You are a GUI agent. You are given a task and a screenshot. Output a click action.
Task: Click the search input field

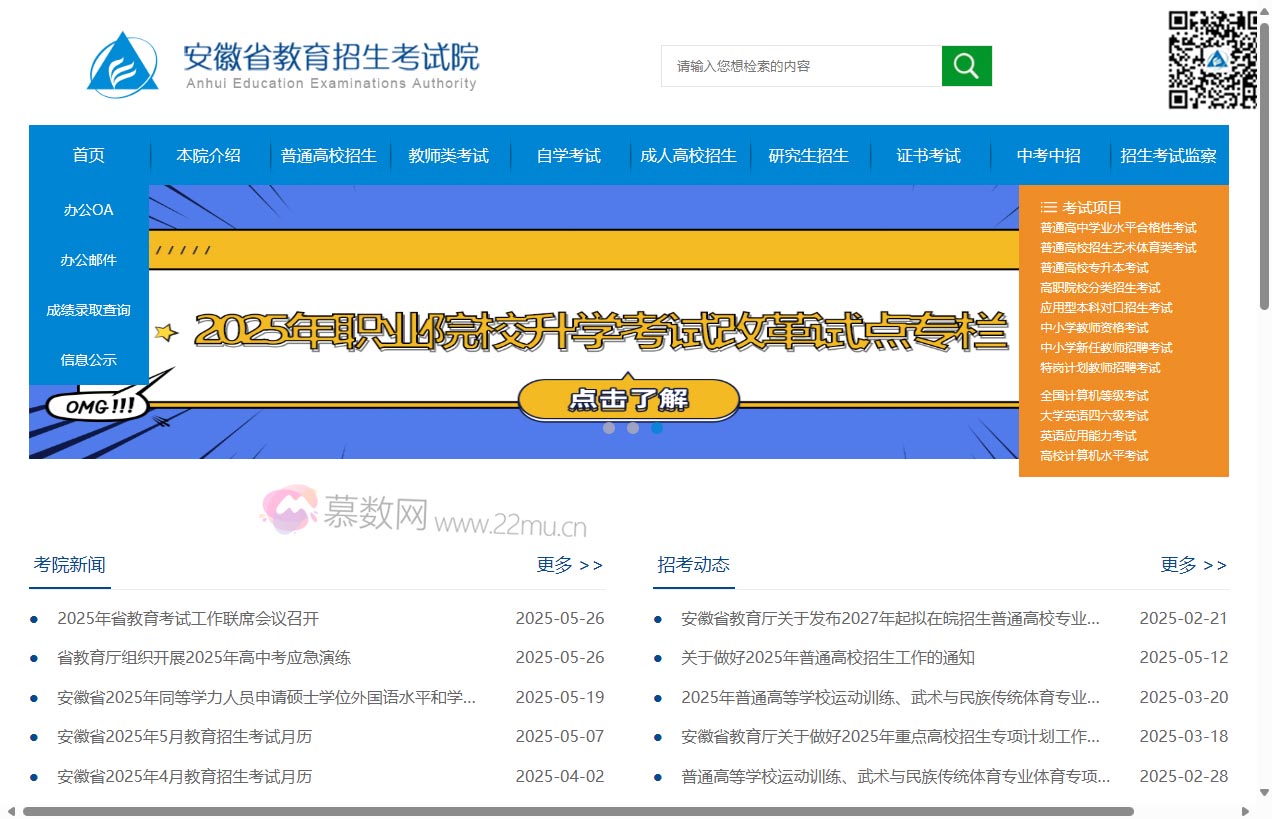pyautogui.click(x=801, y=66)
